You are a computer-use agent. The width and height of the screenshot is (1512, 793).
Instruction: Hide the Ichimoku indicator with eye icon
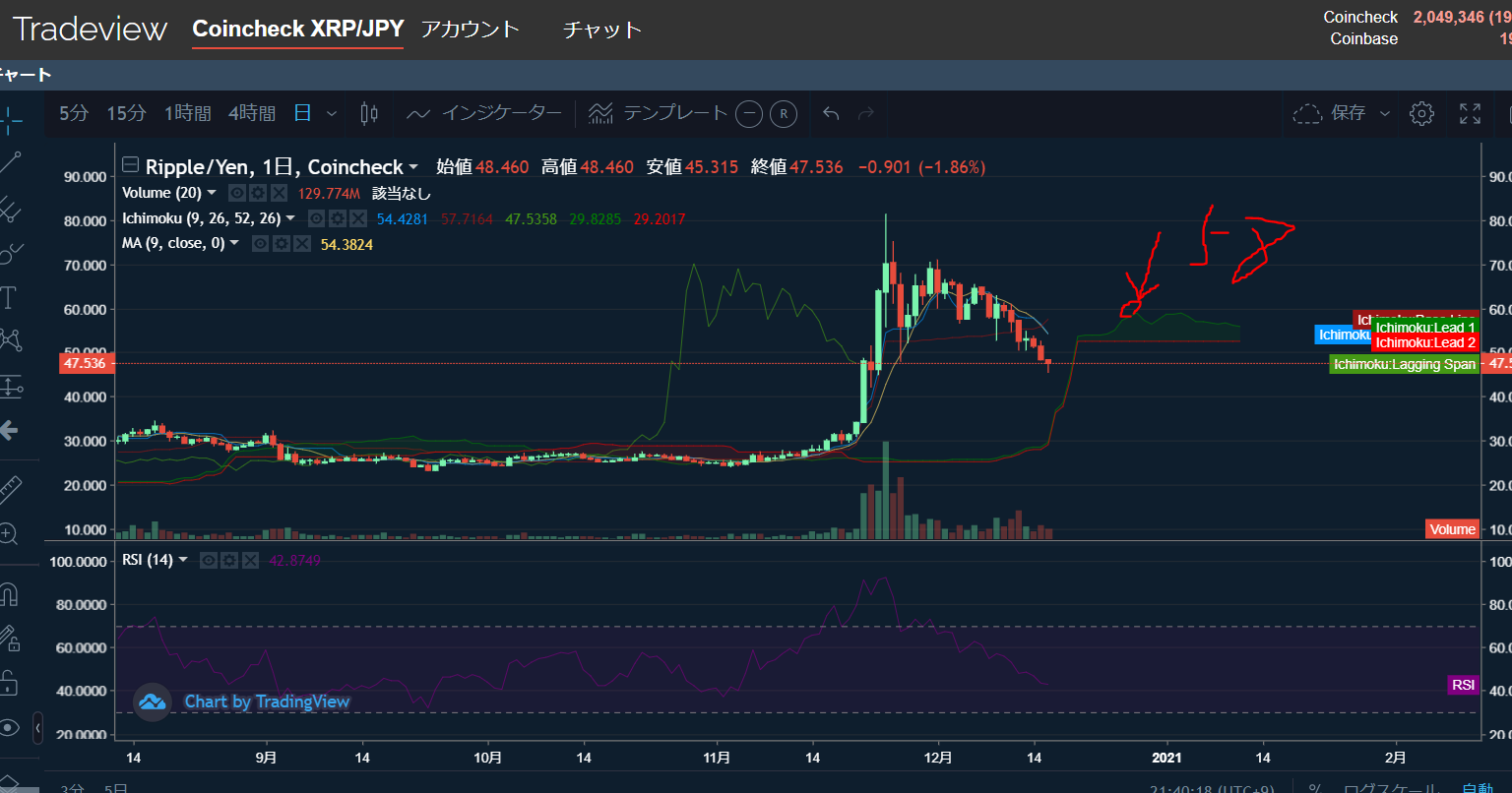coord(317,218)
